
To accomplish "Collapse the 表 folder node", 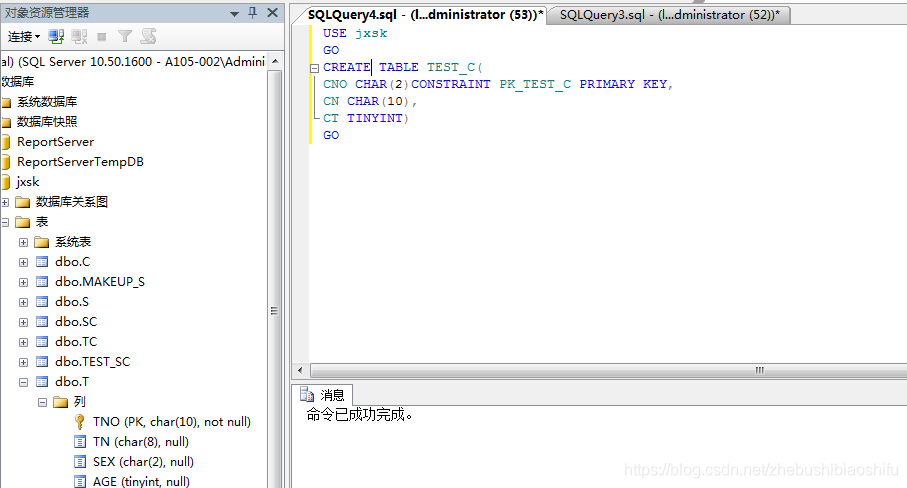I will [5, 222].
